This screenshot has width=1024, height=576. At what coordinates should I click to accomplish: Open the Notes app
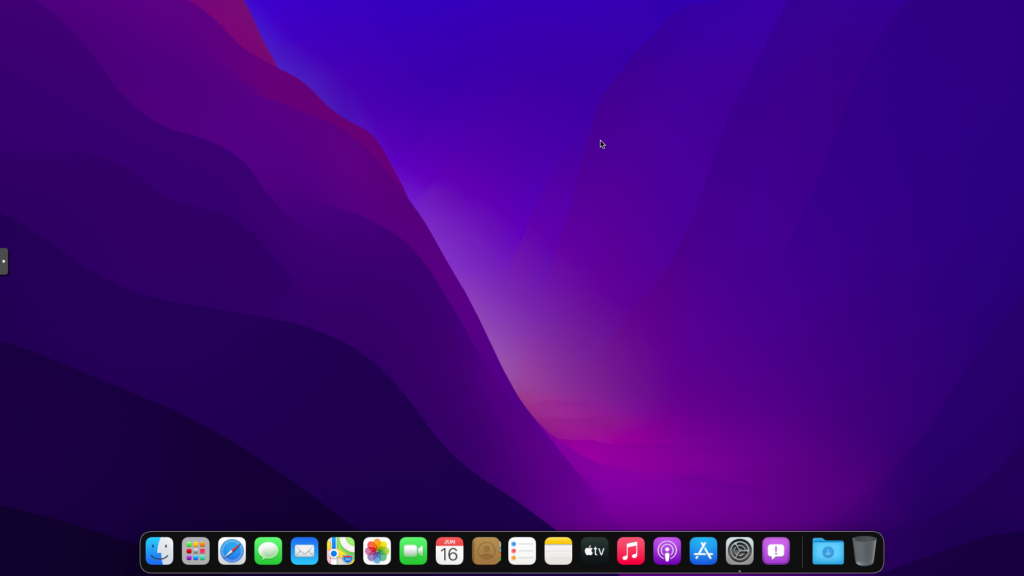click(x=558, y=551)
